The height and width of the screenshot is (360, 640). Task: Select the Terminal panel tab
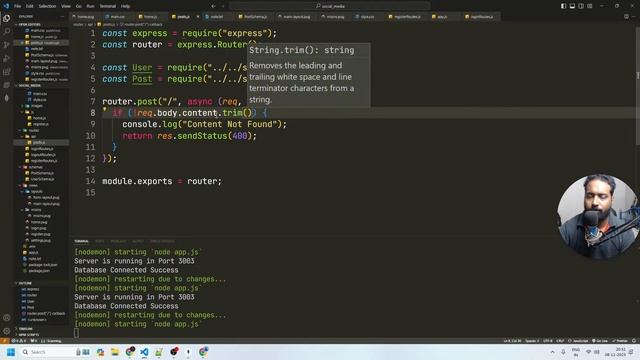81,241
